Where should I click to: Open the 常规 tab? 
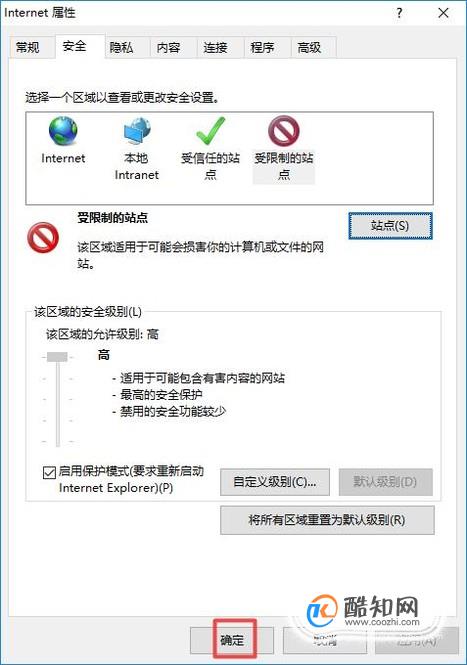point(28,47)
